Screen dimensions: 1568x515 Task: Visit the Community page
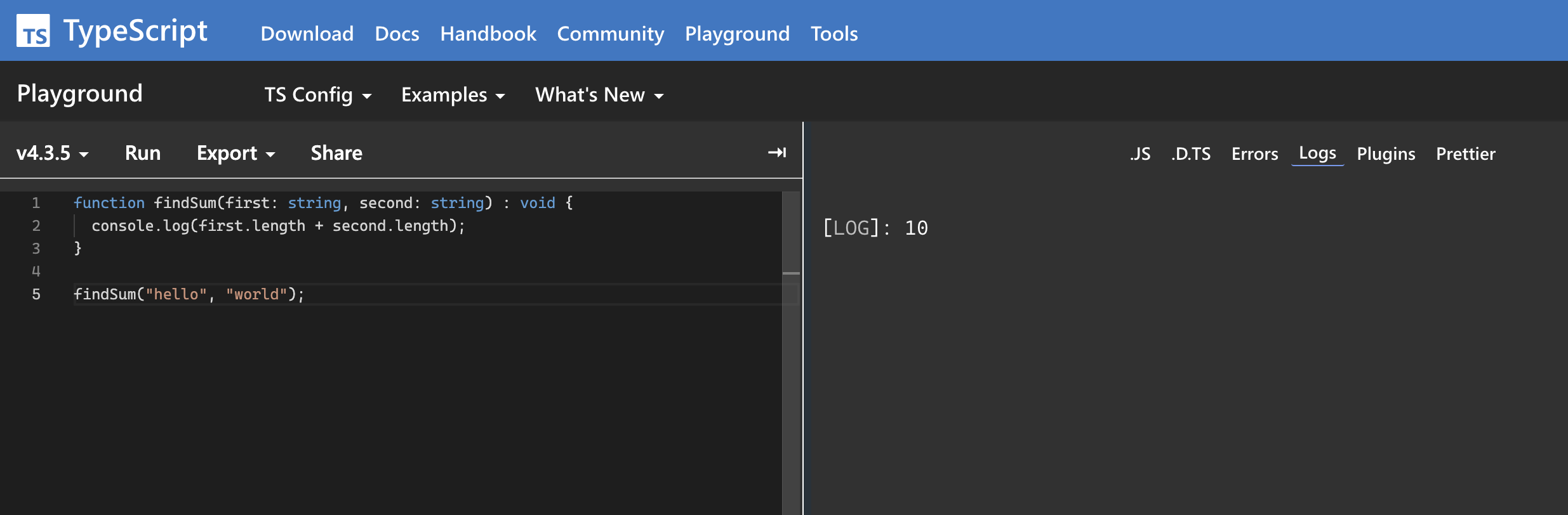pos(611,33)
